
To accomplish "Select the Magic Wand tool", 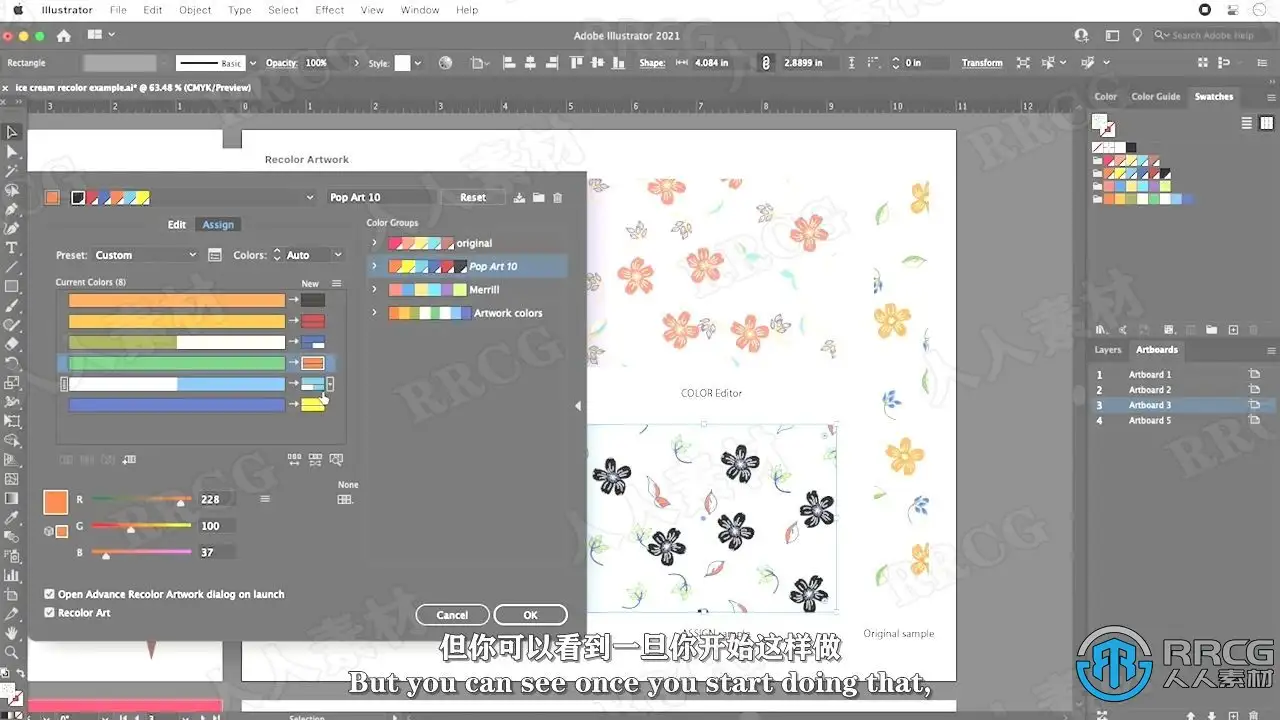I will (12, 171).
